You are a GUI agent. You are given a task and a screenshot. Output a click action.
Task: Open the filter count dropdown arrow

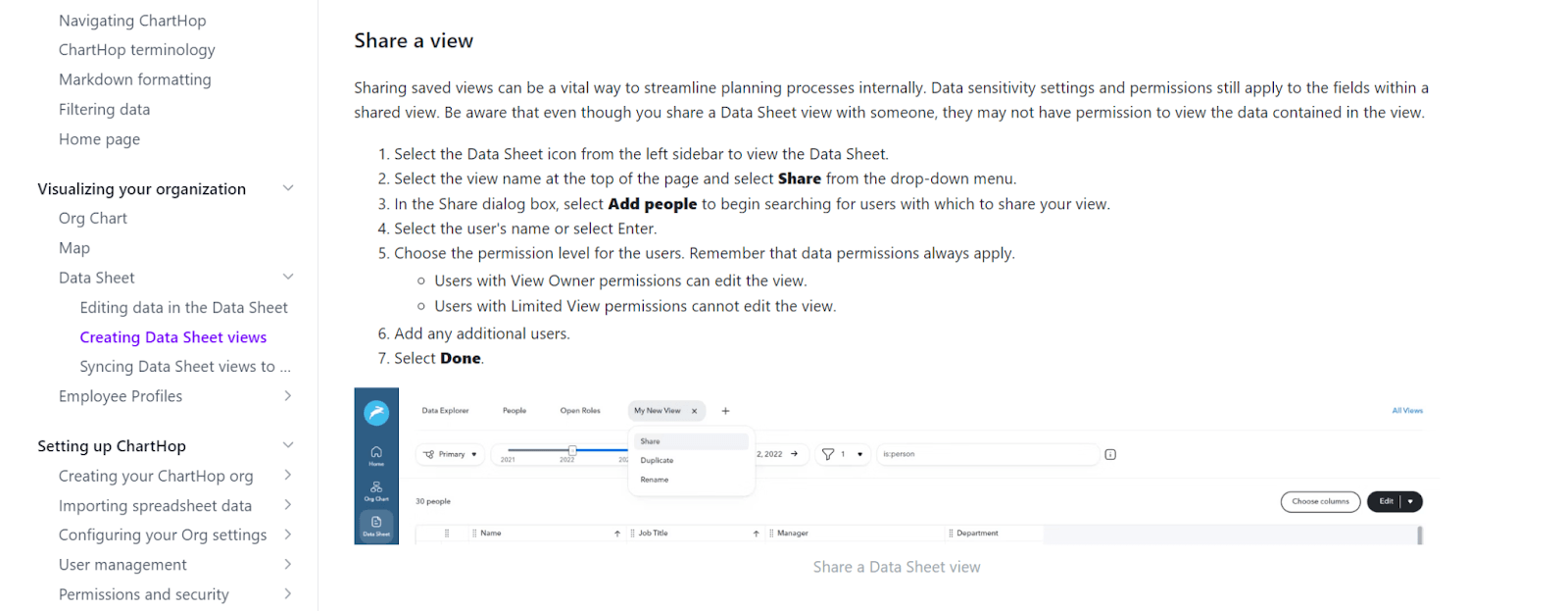click(860, 454)
